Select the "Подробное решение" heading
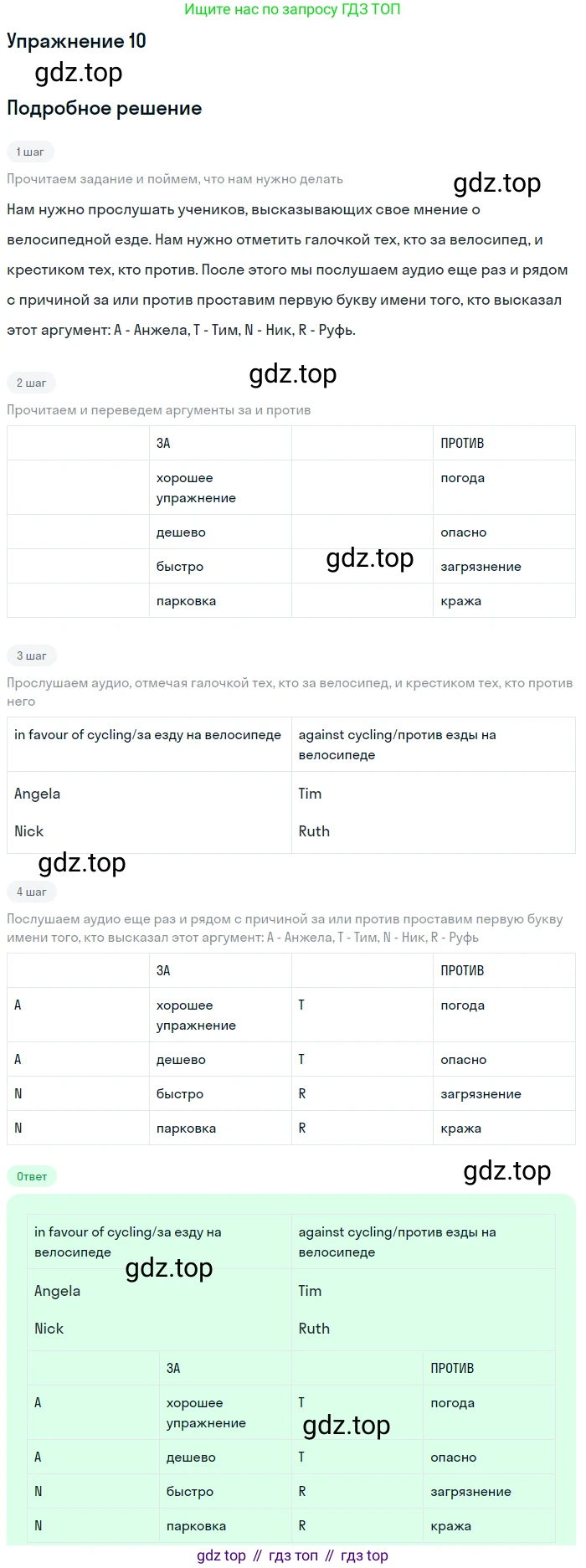 tap(104, 108)
